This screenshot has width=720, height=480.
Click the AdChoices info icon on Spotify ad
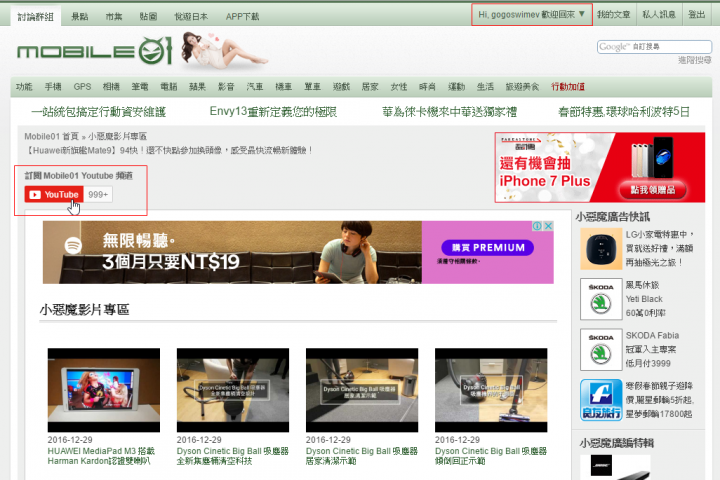[x=537, y=226]
